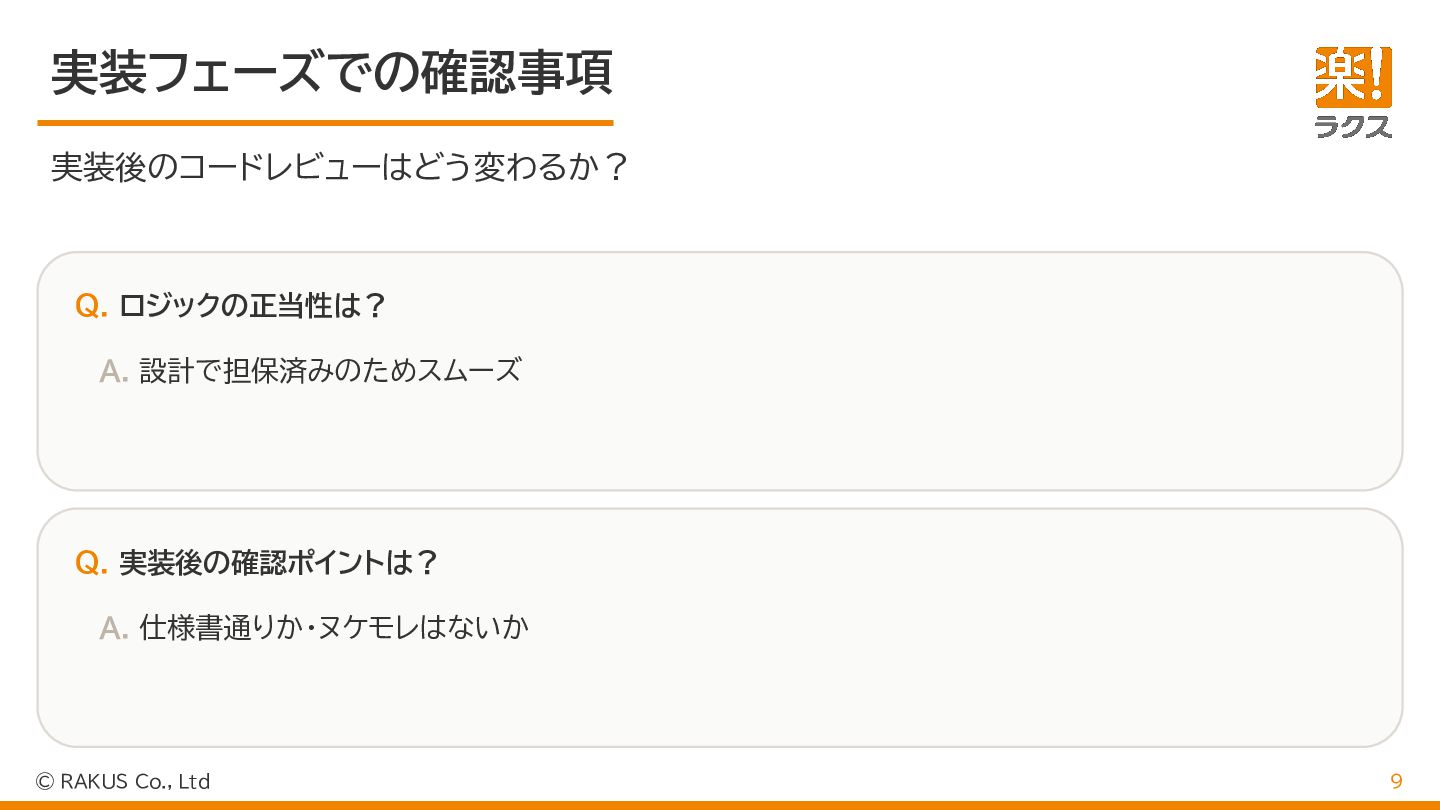This screenshot has height=810, width=1440.
Task: Click the question ロジックの正当性は？
Action: click(x=253, y=306)
